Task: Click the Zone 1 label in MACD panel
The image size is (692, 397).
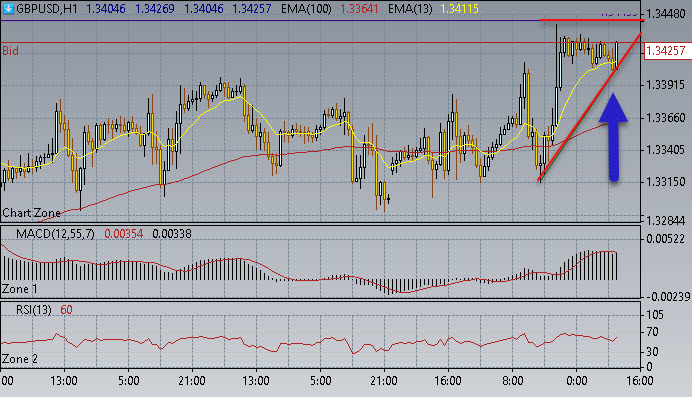Action: point(19,289)
